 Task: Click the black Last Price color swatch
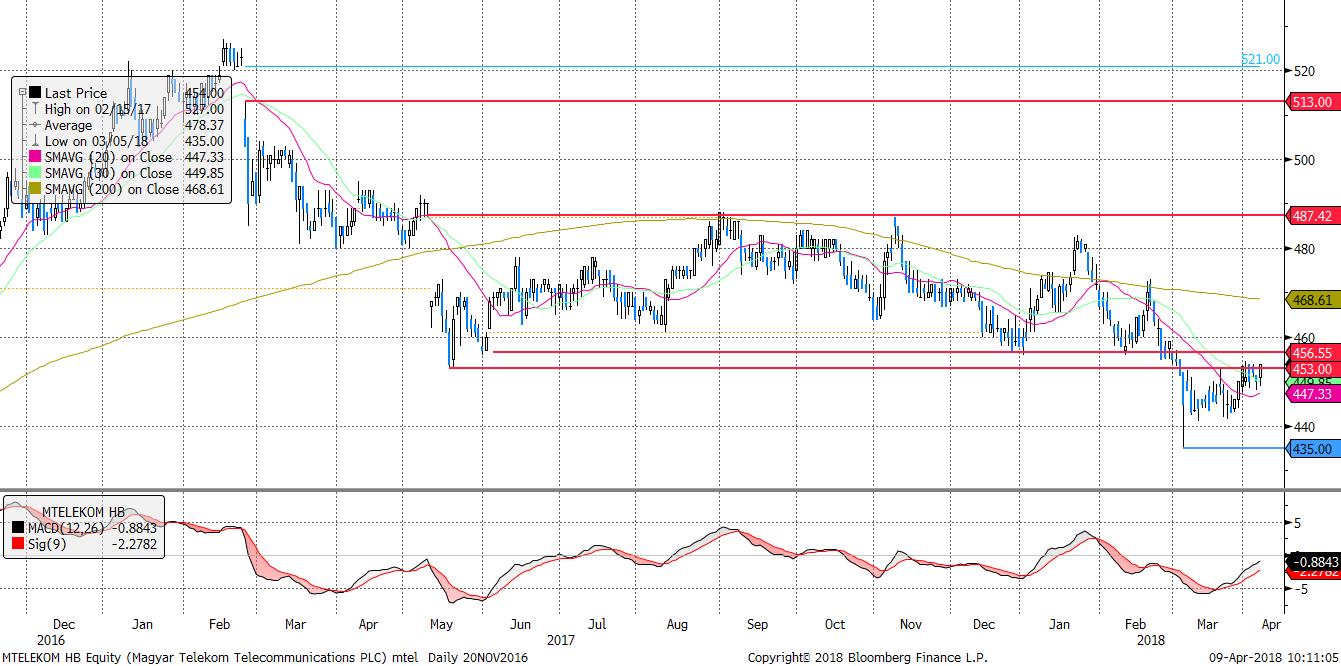click(x=35, y=93)
